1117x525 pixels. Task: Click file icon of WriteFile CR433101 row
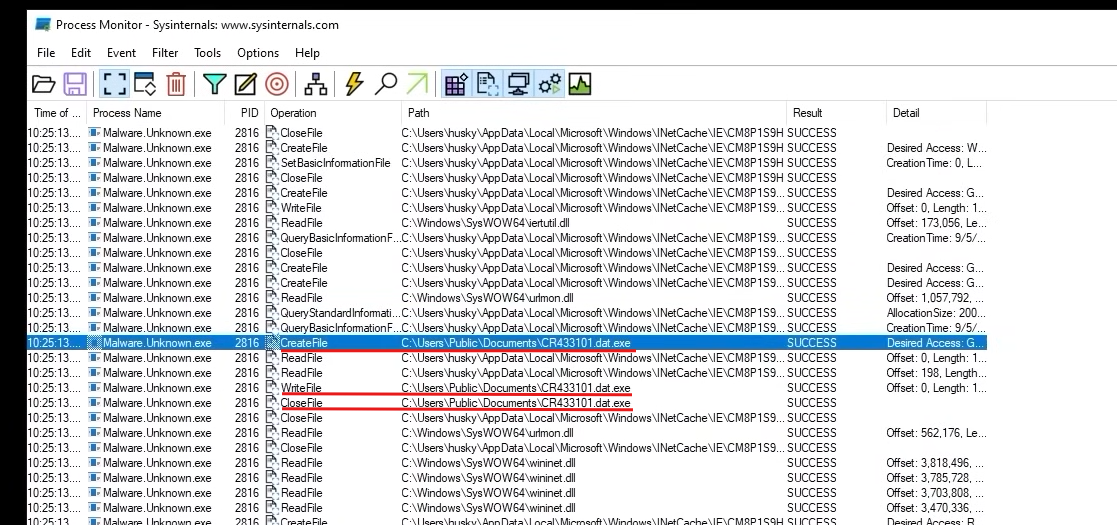click(271, 388)
